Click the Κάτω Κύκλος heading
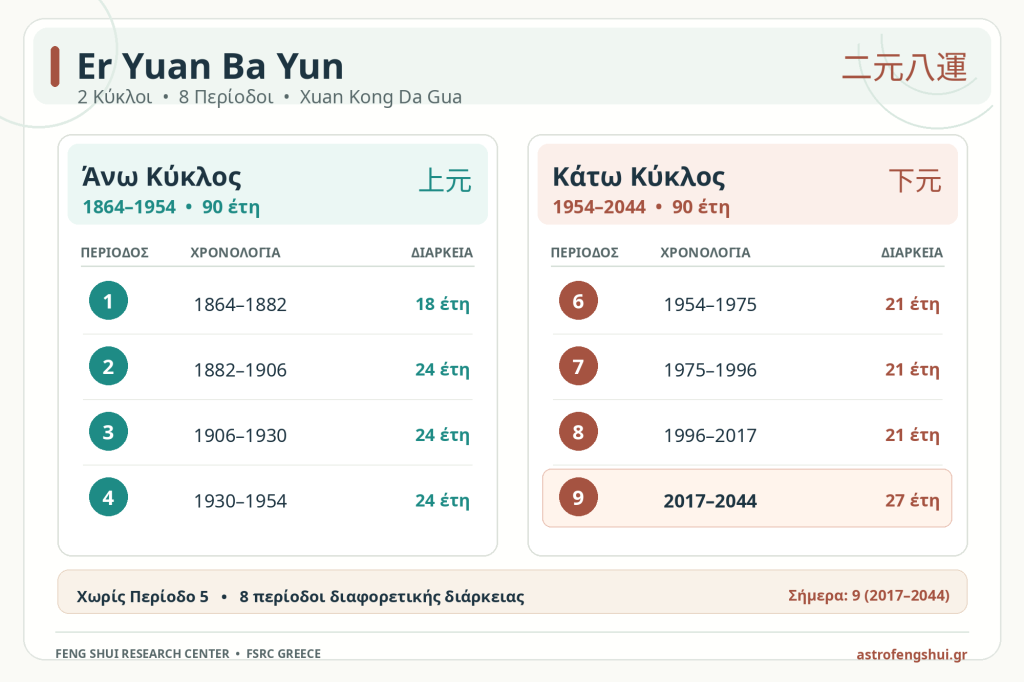Viewport: 1024px width, 682px height. click(639, 176)
